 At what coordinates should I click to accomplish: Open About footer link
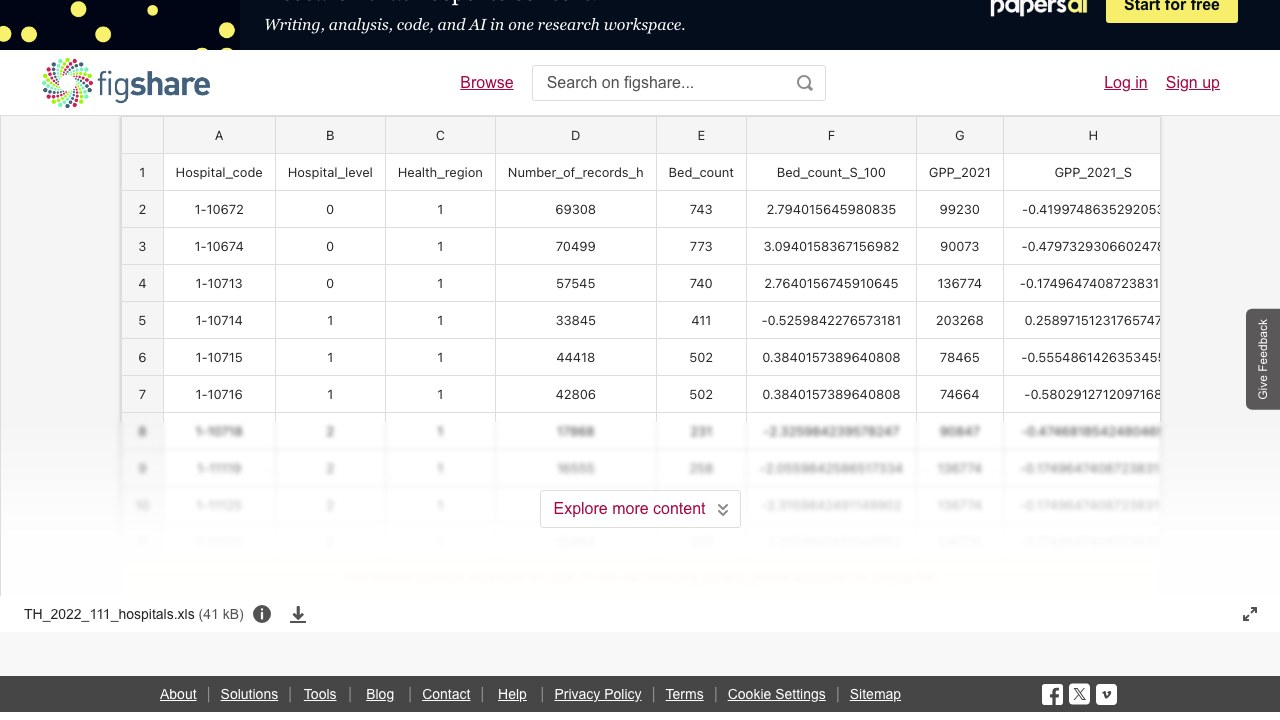[x=178, y=694]
